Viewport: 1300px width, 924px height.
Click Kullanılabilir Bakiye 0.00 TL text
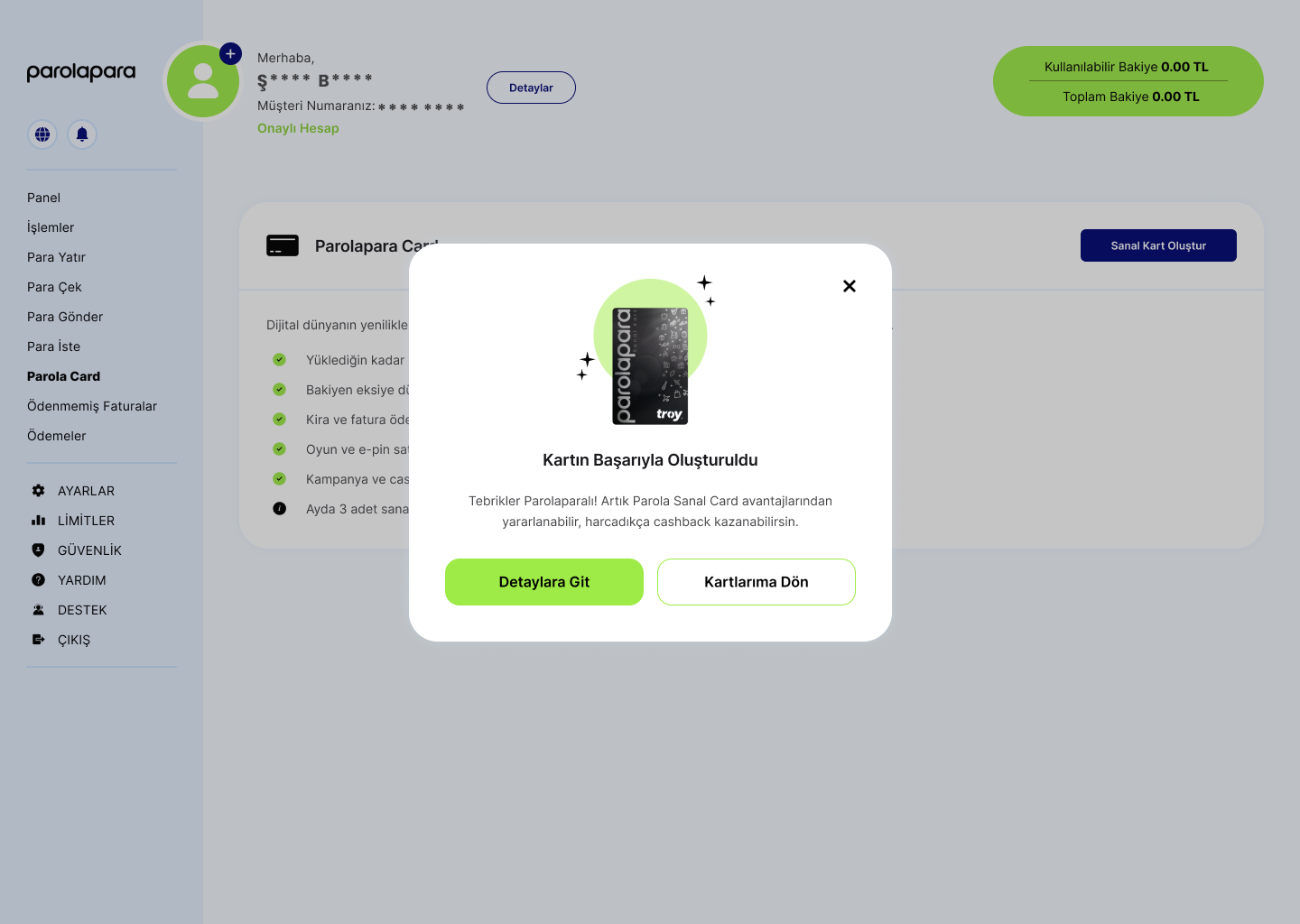(1127, 67)
